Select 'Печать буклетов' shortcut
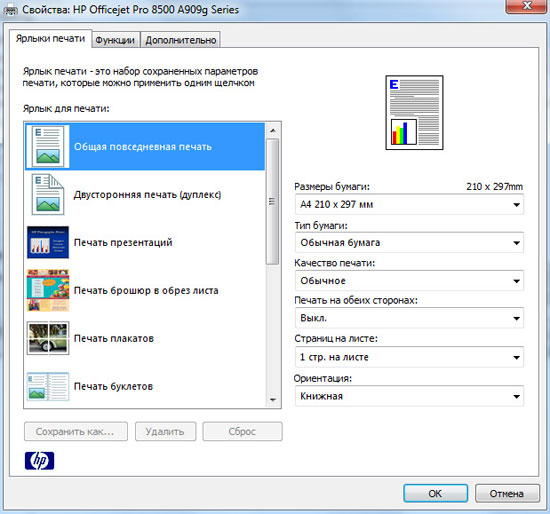This screenshot has height=514, width=550. click(x=145, y=386)
